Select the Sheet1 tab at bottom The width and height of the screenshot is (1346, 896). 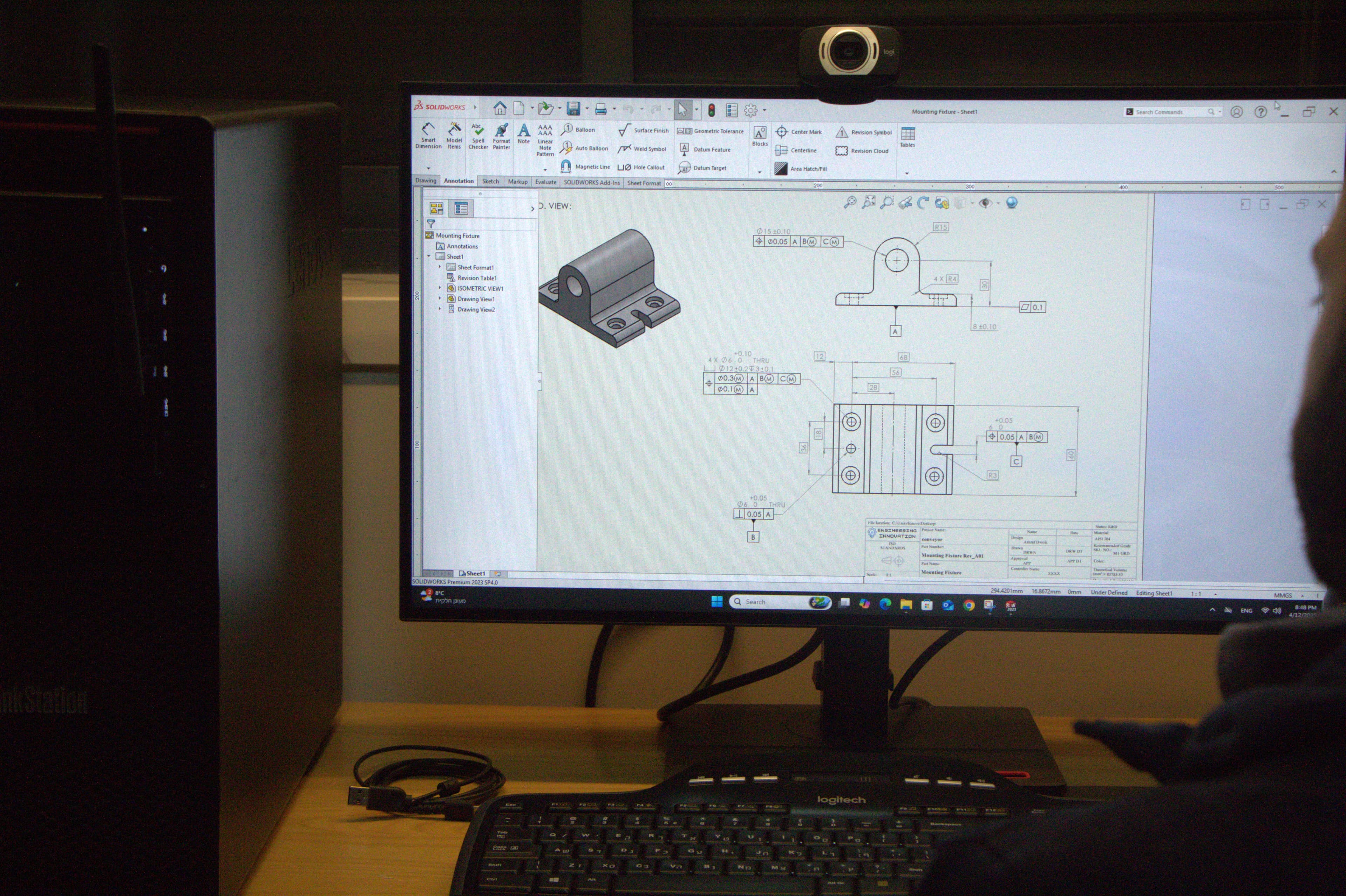point(473,573)
